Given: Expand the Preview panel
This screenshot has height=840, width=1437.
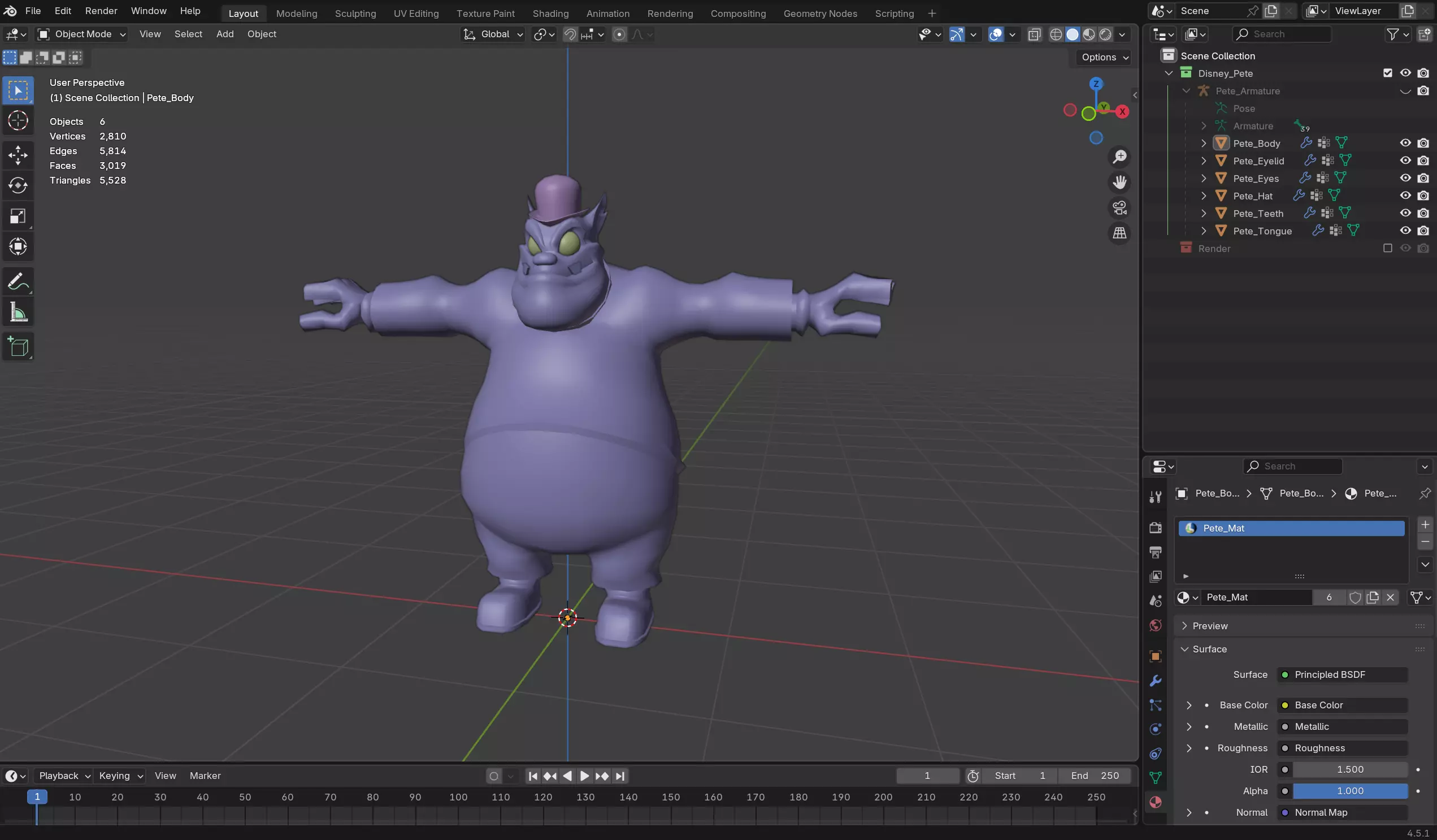Looking at the screenshot, I should pyautogui.click(x=1209, y=626).
